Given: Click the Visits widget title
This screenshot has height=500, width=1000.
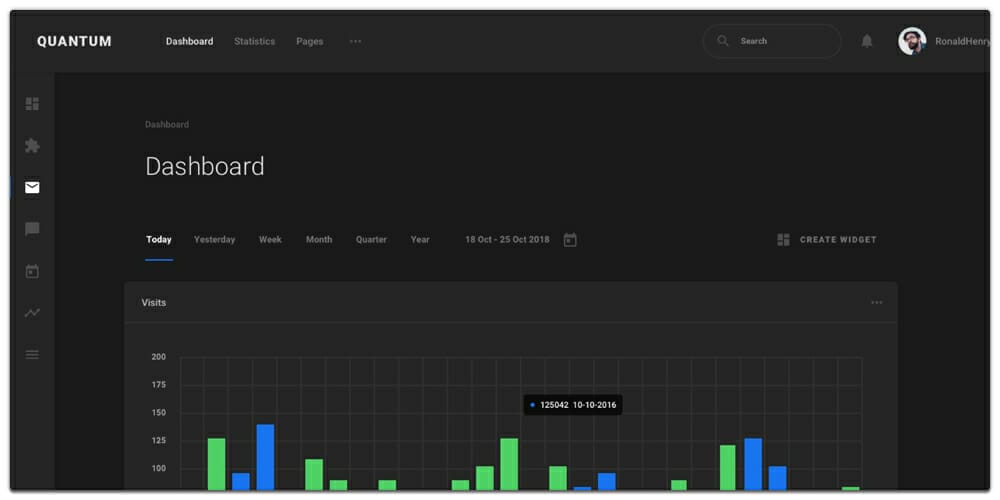Looking at the screenshot, I should (x=154, y=302).
